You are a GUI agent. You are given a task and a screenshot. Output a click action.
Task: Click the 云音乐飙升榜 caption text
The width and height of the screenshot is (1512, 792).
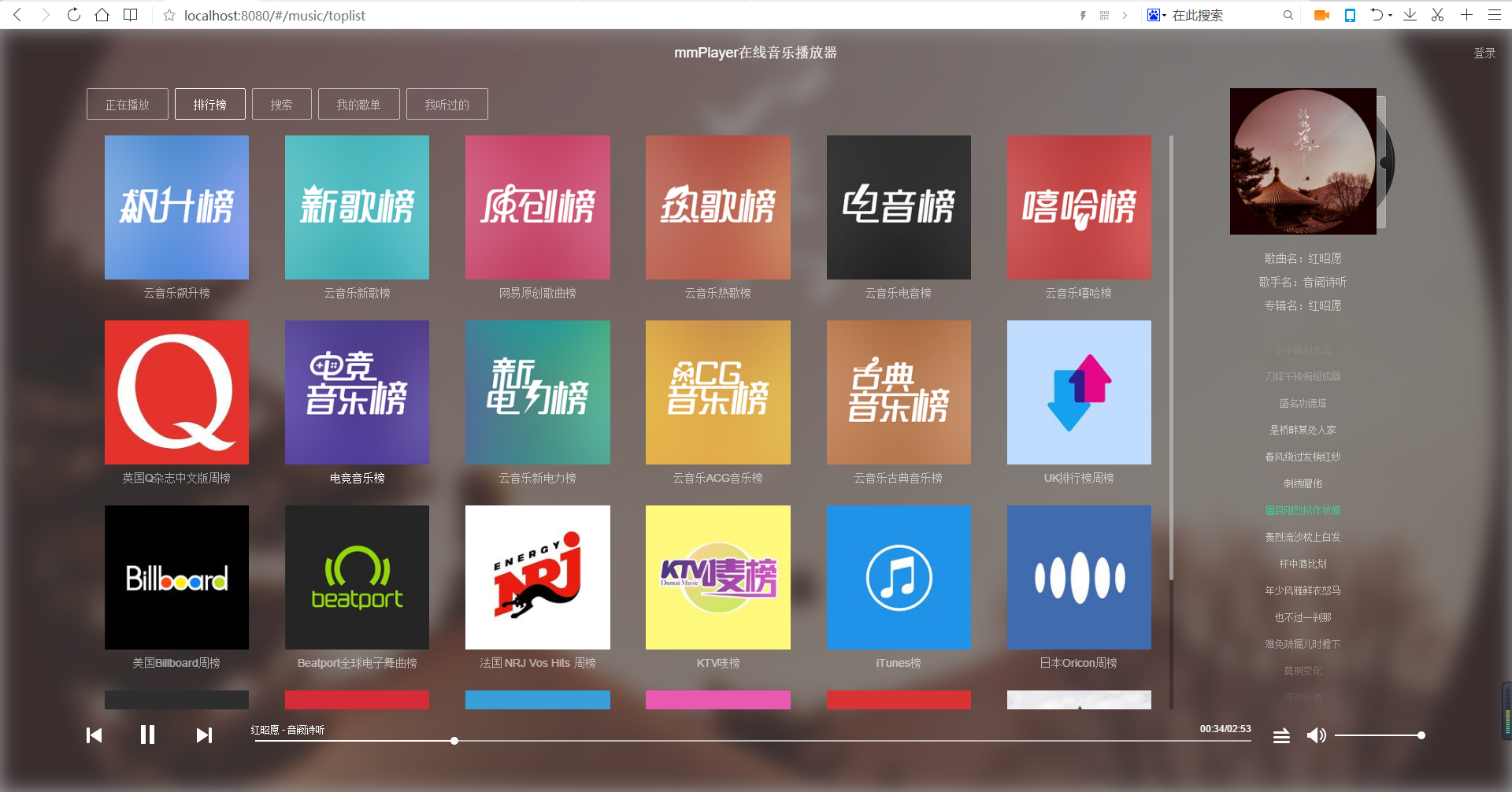[x=176, y=293]
